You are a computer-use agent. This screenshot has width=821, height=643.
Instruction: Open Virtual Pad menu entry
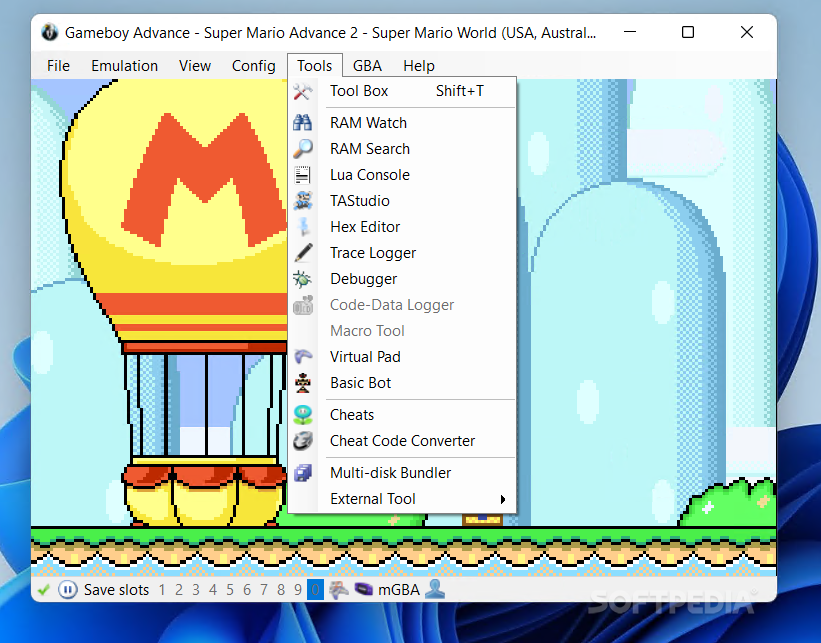402,357
